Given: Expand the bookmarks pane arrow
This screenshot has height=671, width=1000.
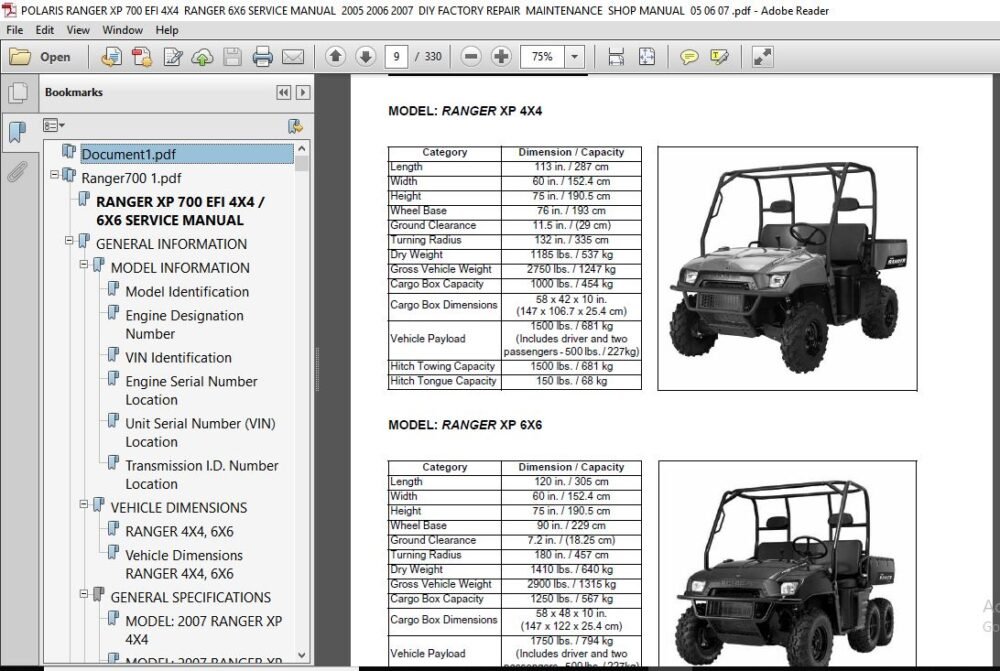Looking at the screenshot, I should (303, 92).
